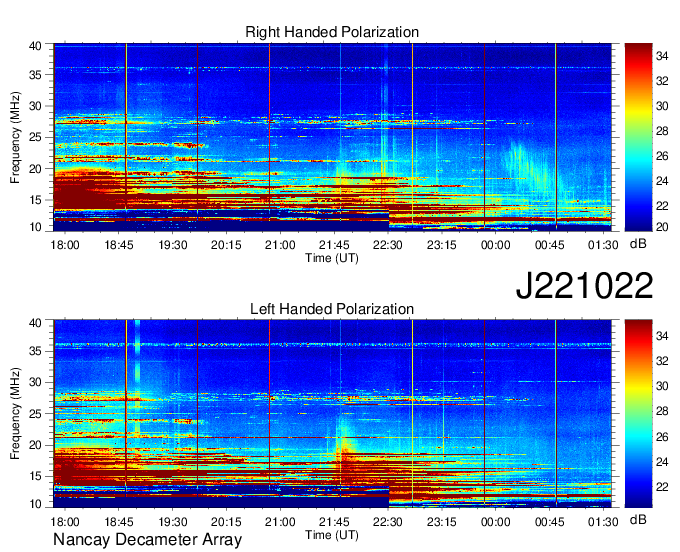The image size is (680, 552).
Task: Click 35 MHz tick on right-handed frequency axis
Action: click(x=35, y=75)
